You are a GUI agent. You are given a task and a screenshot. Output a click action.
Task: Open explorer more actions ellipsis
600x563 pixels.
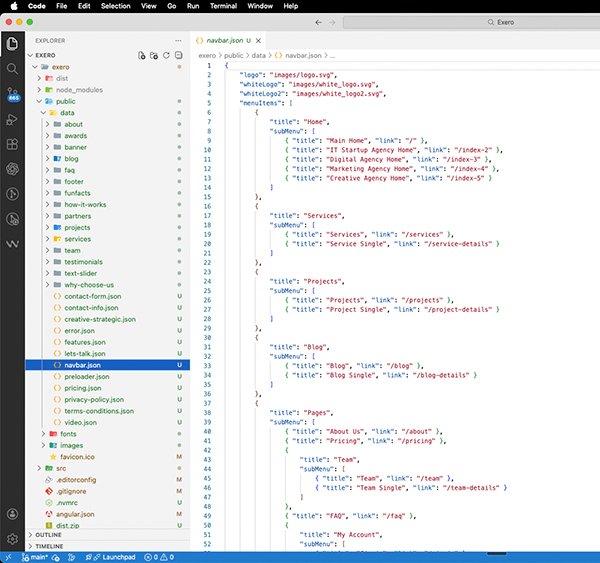178,41
